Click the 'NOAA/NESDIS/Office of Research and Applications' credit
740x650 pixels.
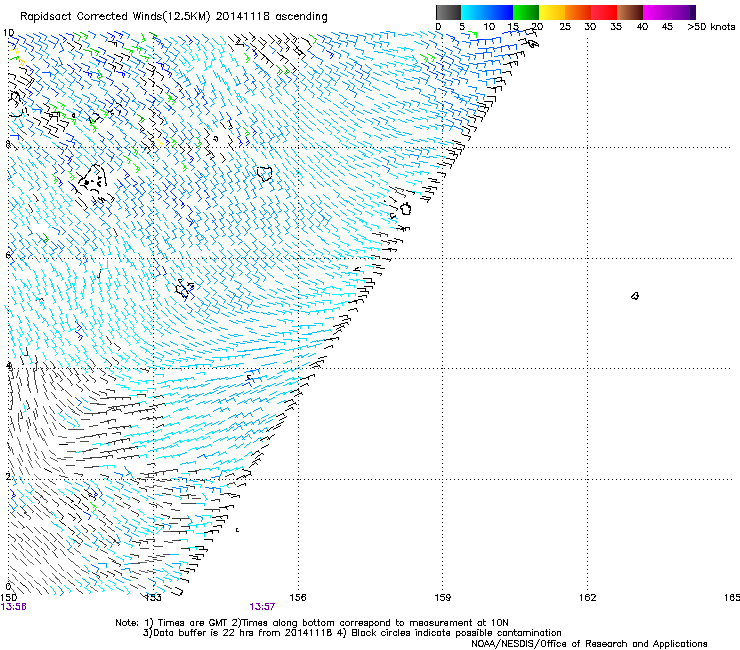click(589, 644)
